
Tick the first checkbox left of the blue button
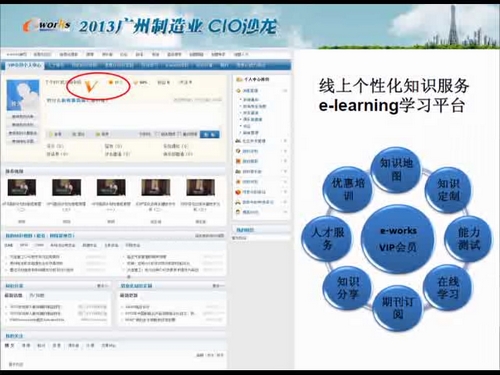157,134
